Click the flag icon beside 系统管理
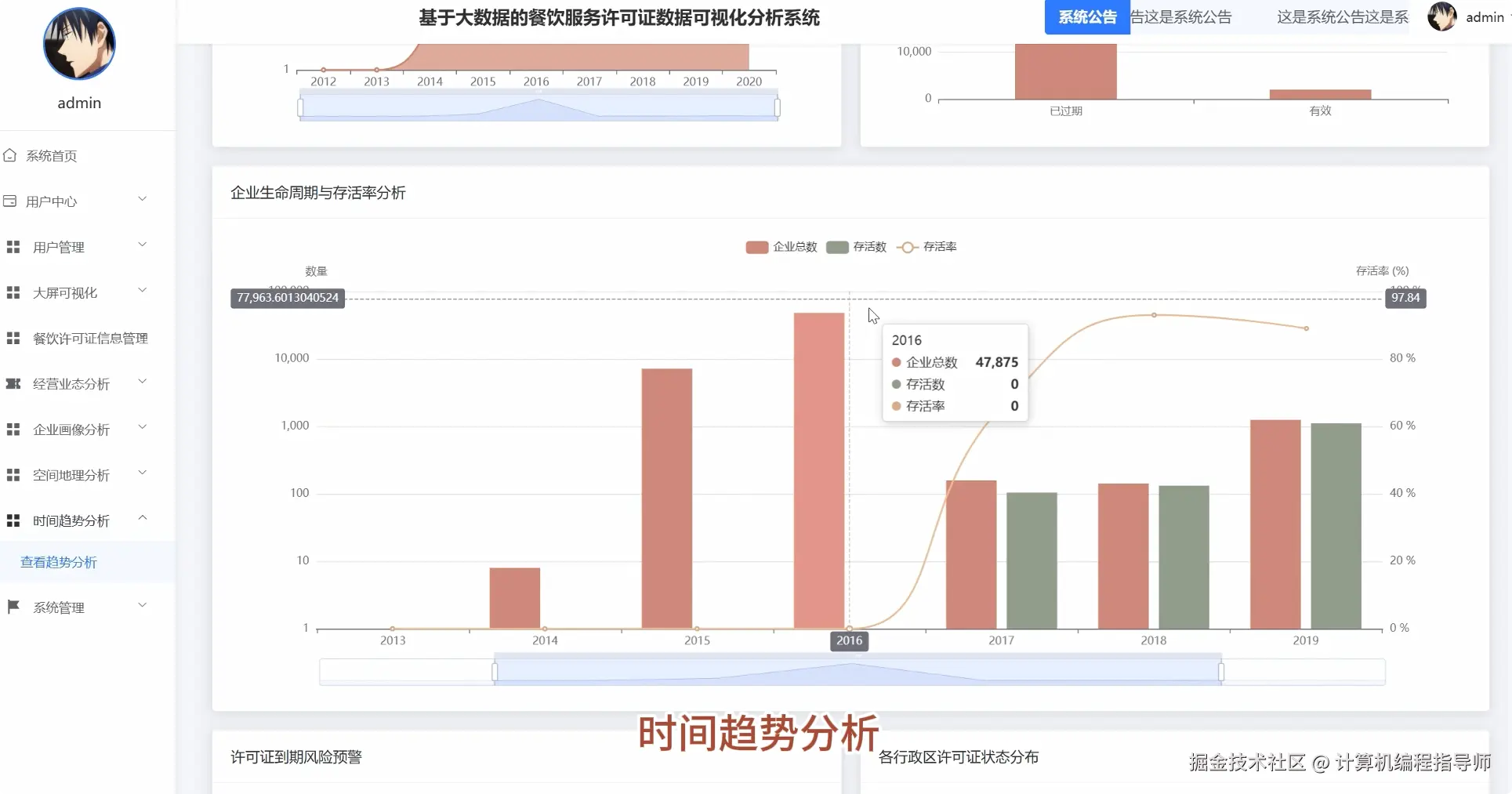1512x794 pixels. tap(13, 607)
